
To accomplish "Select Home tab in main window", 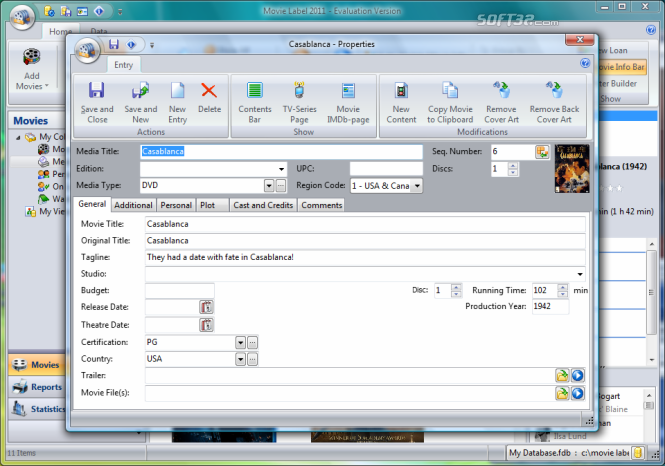I will (x=61, y=31).
